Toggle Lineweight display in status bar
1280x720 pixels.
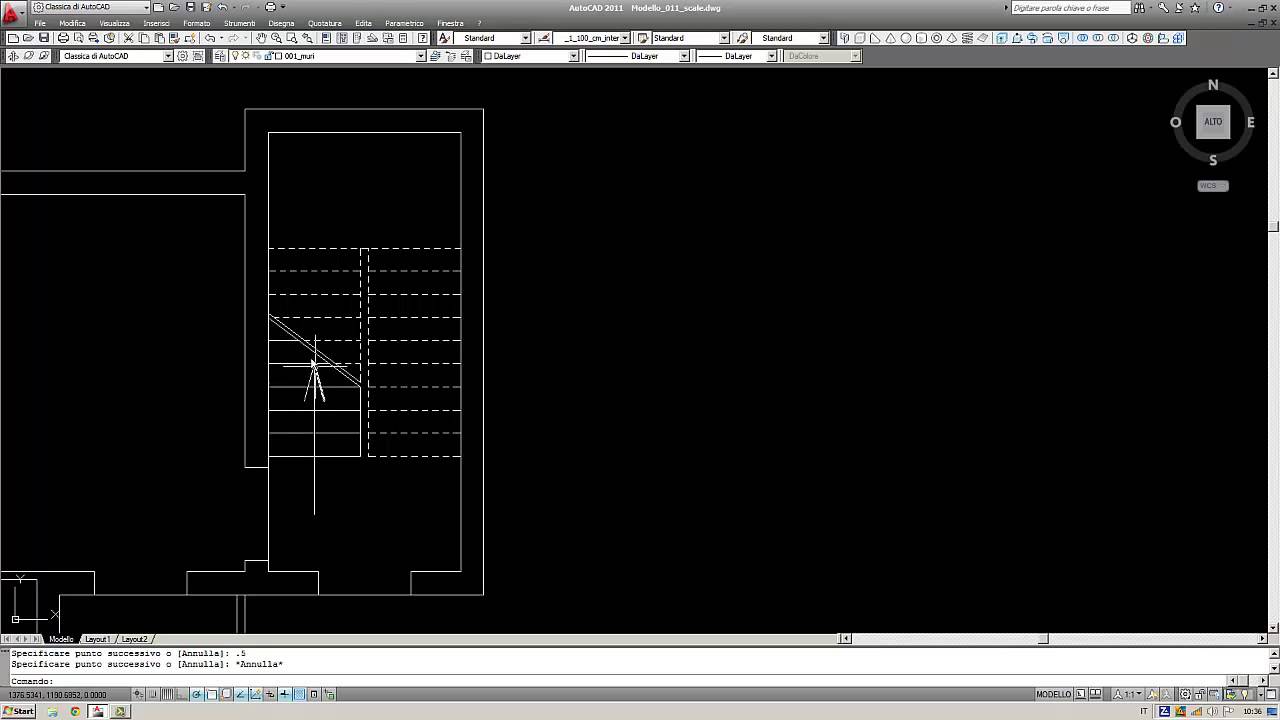coord(285,694)
